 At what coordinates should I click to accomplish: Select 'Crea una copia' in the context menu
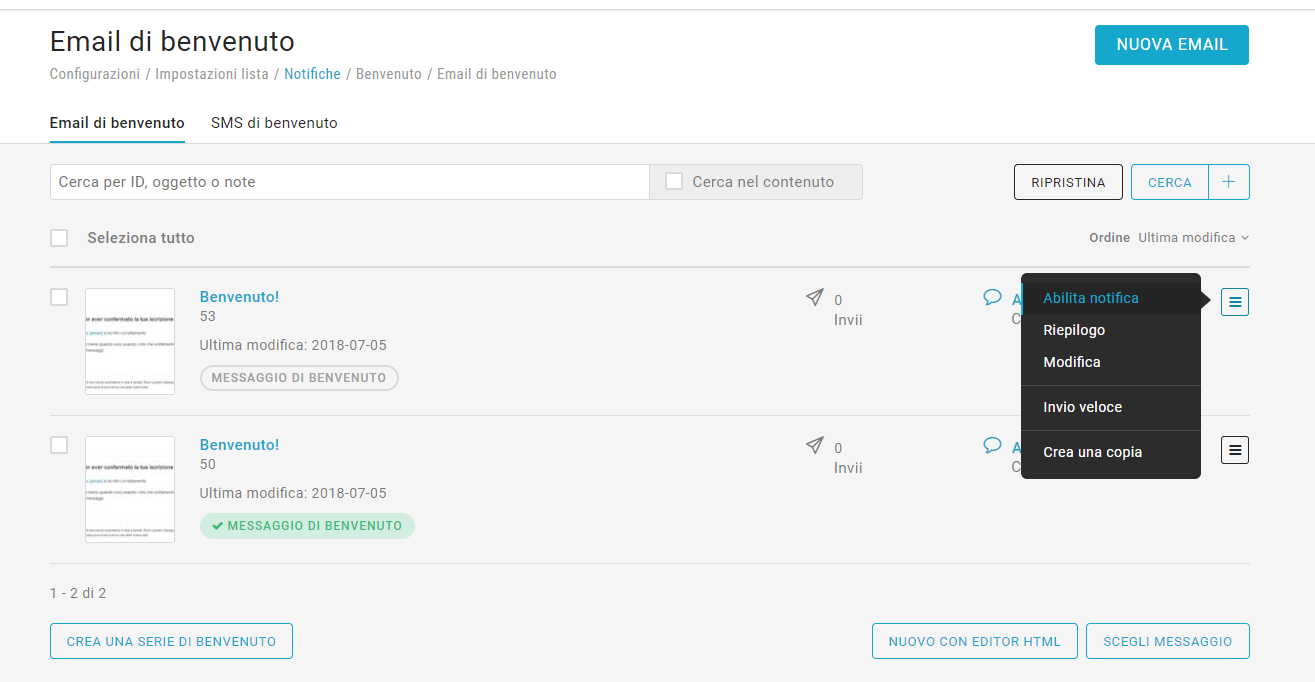click(1092, 452)
